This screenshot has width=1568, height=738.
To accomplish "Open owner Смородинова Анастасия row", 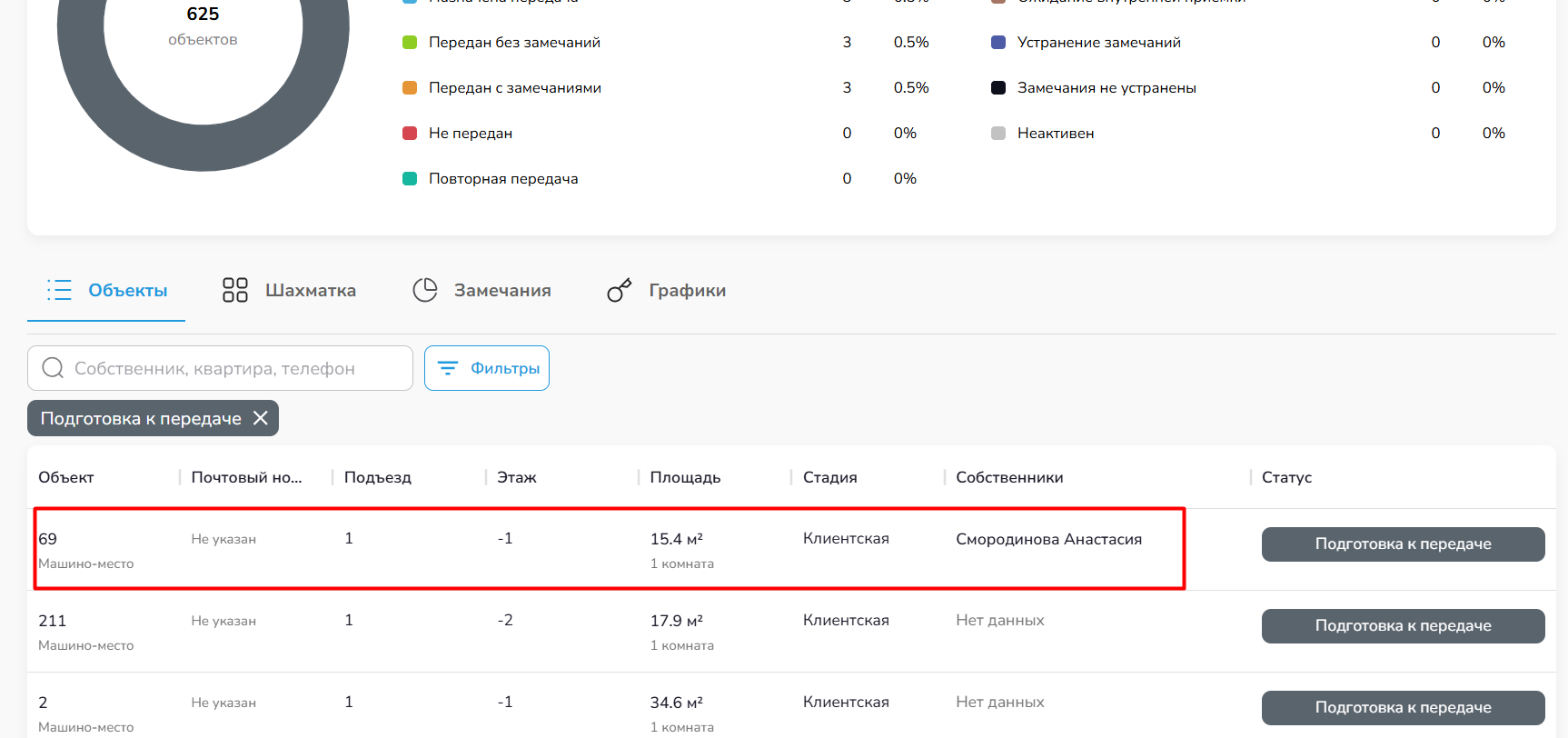I will [1048, 539].
